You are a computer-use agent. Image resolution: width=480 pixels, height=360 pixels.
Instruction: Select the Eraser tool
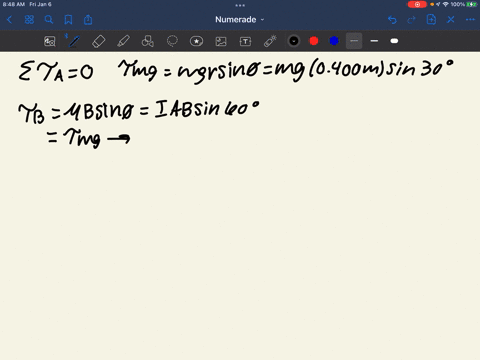[99, 41]
